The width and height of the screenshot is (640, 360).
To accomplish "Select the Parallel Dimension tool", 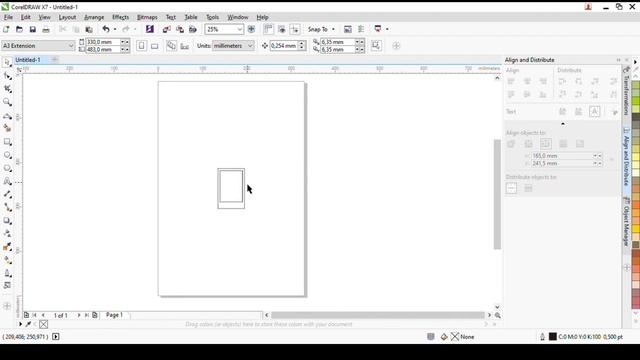I will pos(7,194).
